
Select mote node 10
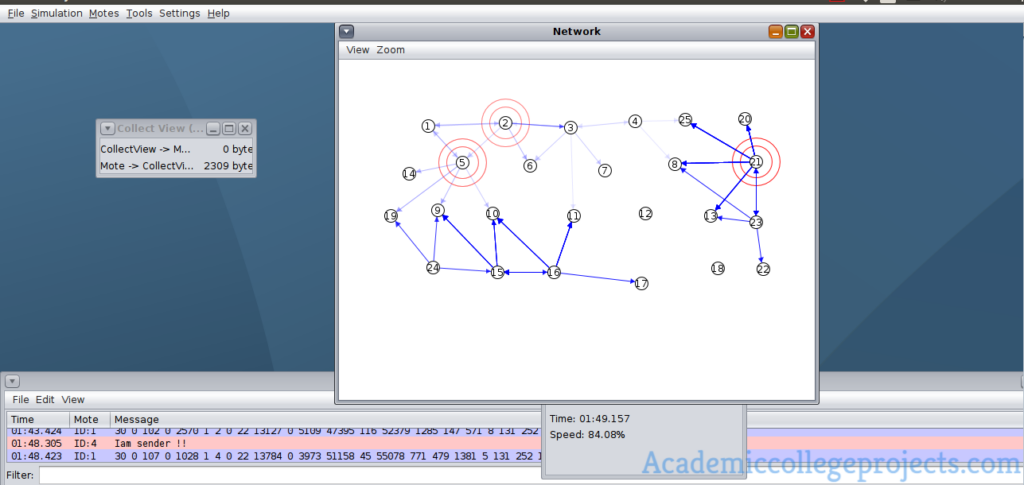click(492, 213)
